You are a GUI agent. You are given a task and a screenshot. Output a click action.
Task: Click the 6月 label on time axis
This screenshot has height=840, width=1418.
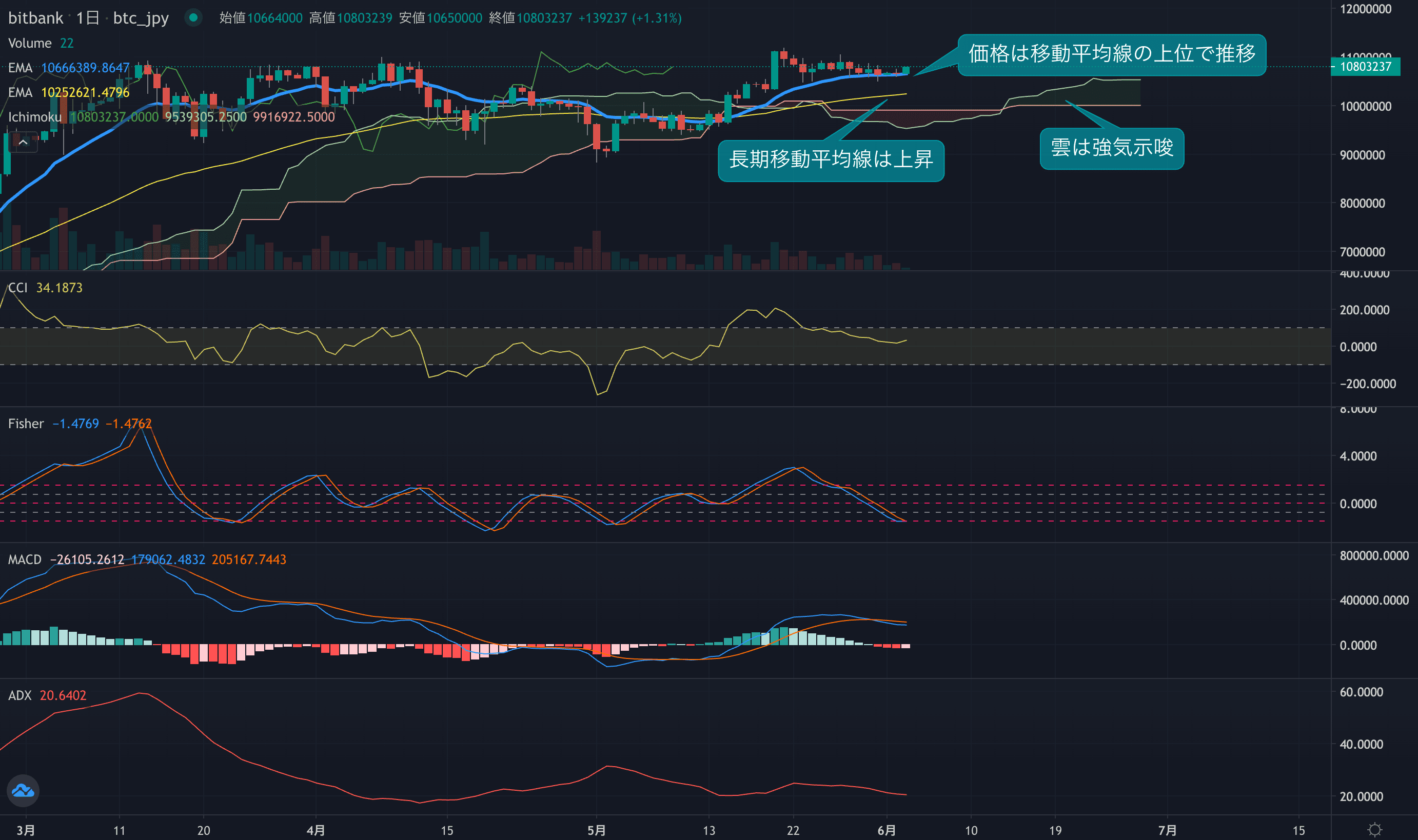click(887, 830)
